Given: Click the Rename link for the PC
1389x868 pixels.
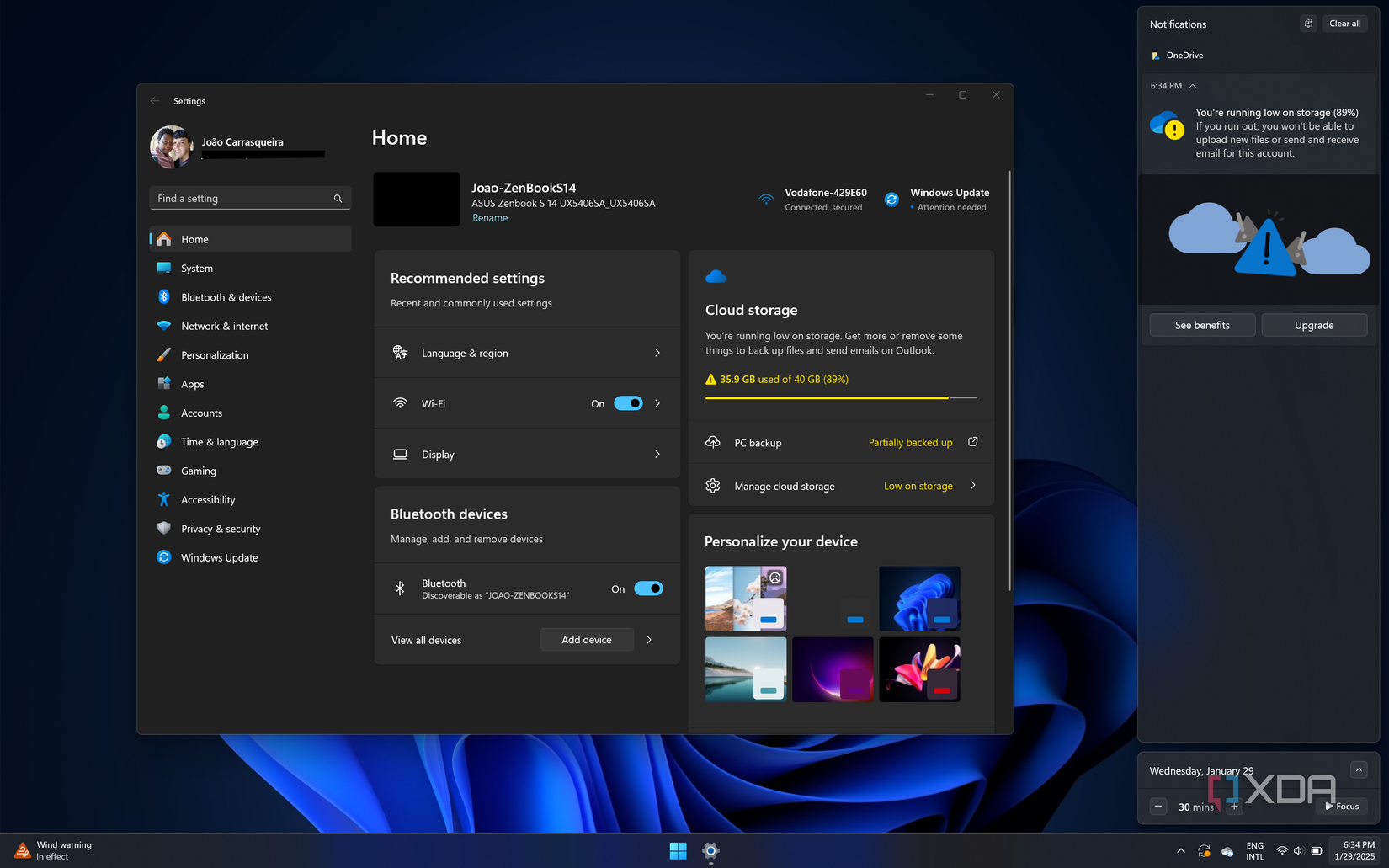Looking at the screenshot, I should 490,218.
